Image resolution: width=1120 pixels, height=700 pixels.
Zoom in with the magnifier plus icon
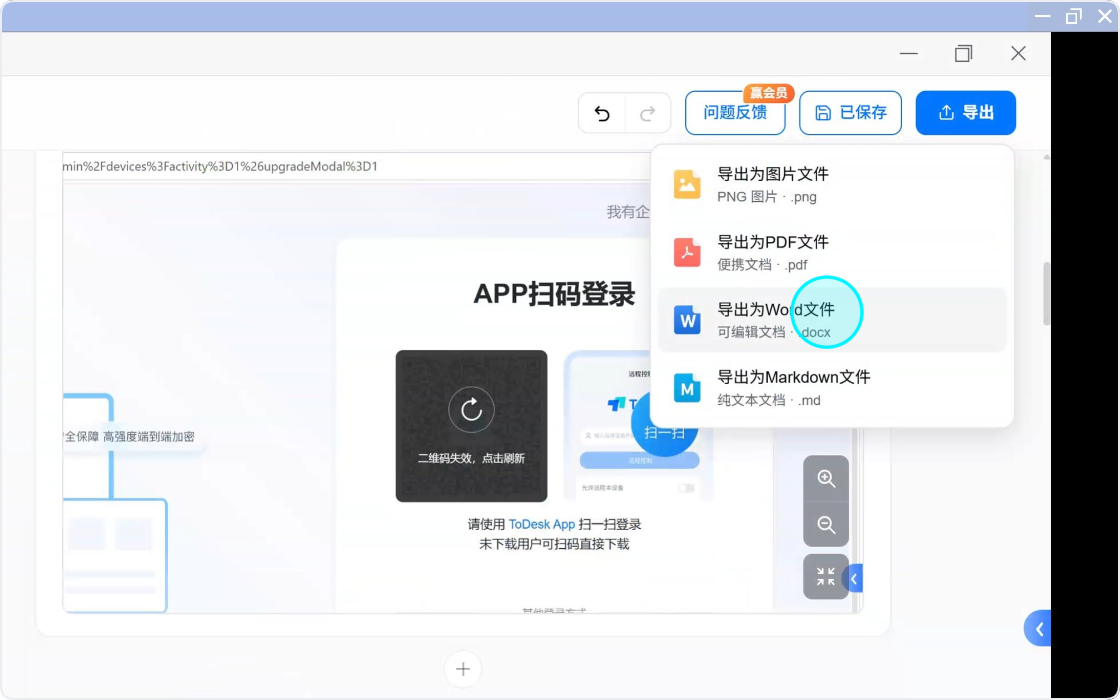point(826,479)
